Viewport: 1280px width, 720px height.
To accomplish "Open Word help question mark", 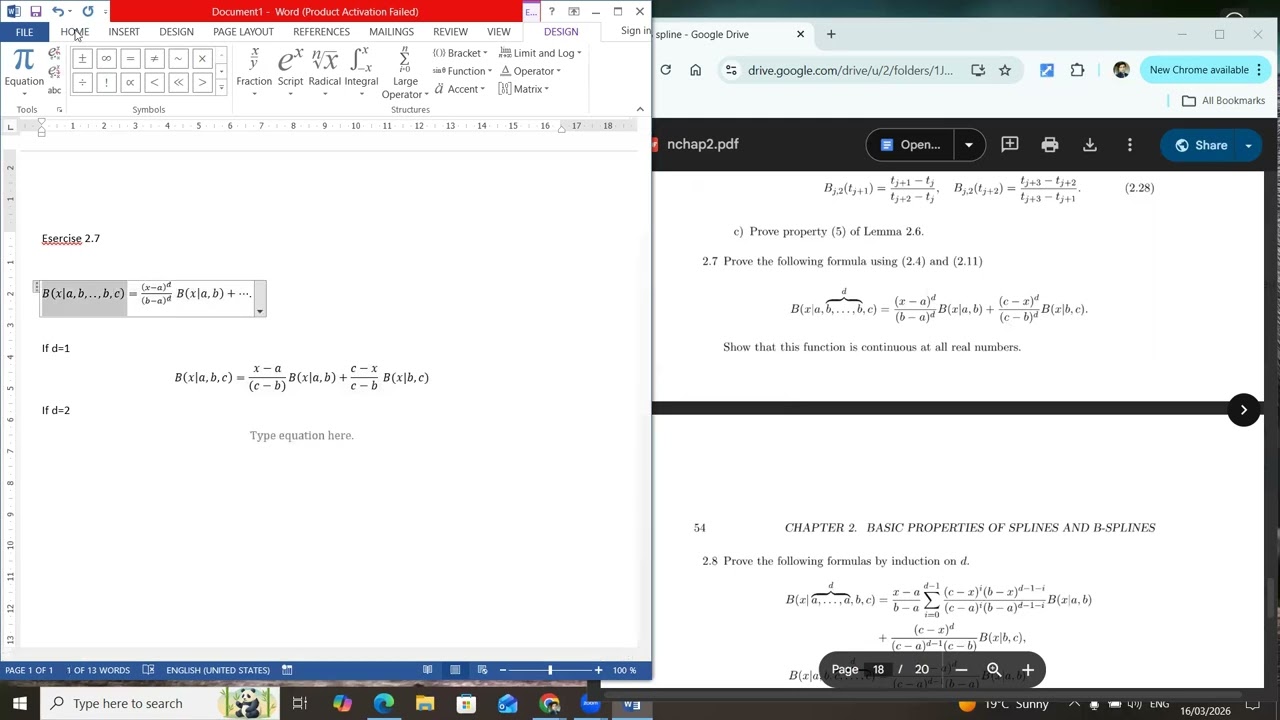I will tap(551, 12).
